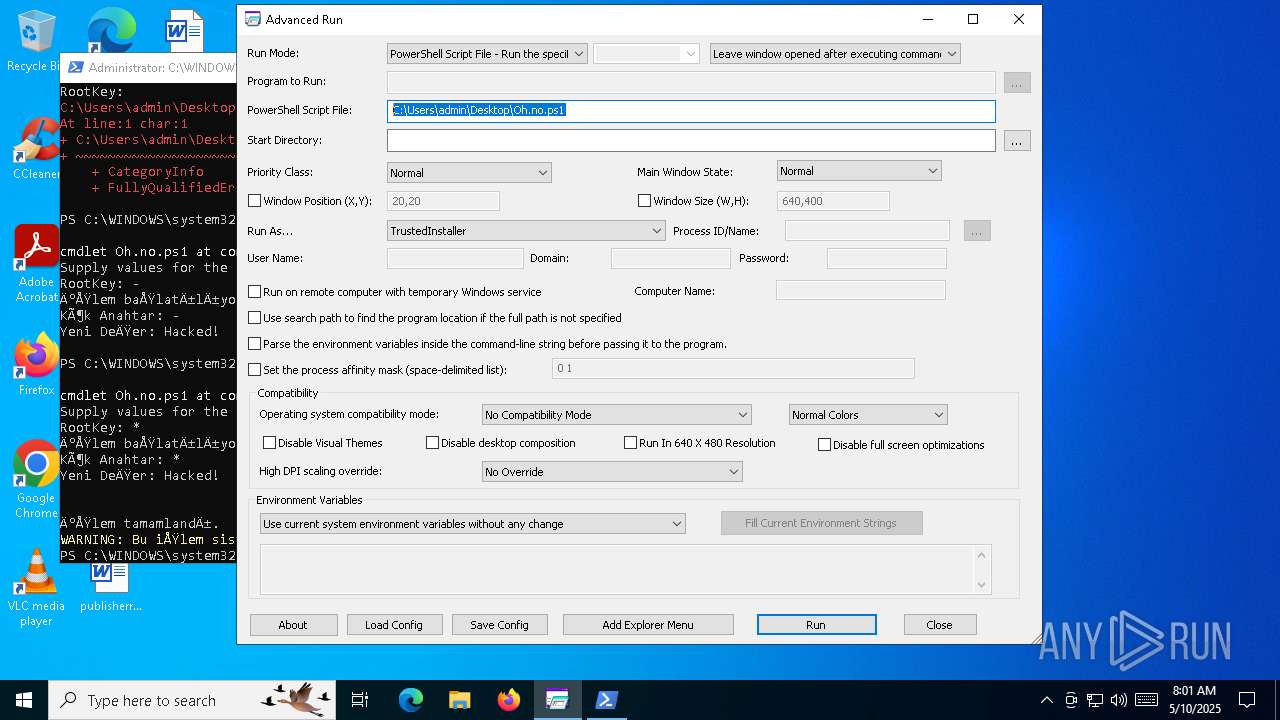Image resolution: width=1280 pixels, height=720 pixels.
Task: Open VLC media player desktop shortcut
Action: (x=37, y=588)
